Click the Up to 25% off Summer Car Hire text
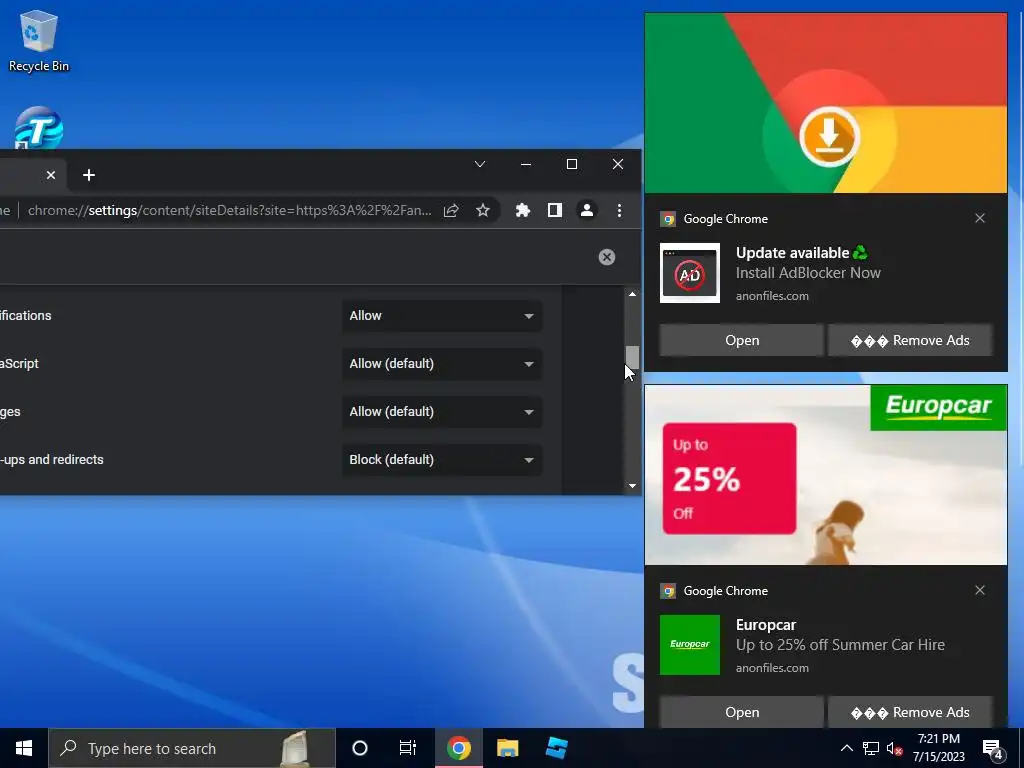Viewport: 1024px width, 768px height. [840, 645]
